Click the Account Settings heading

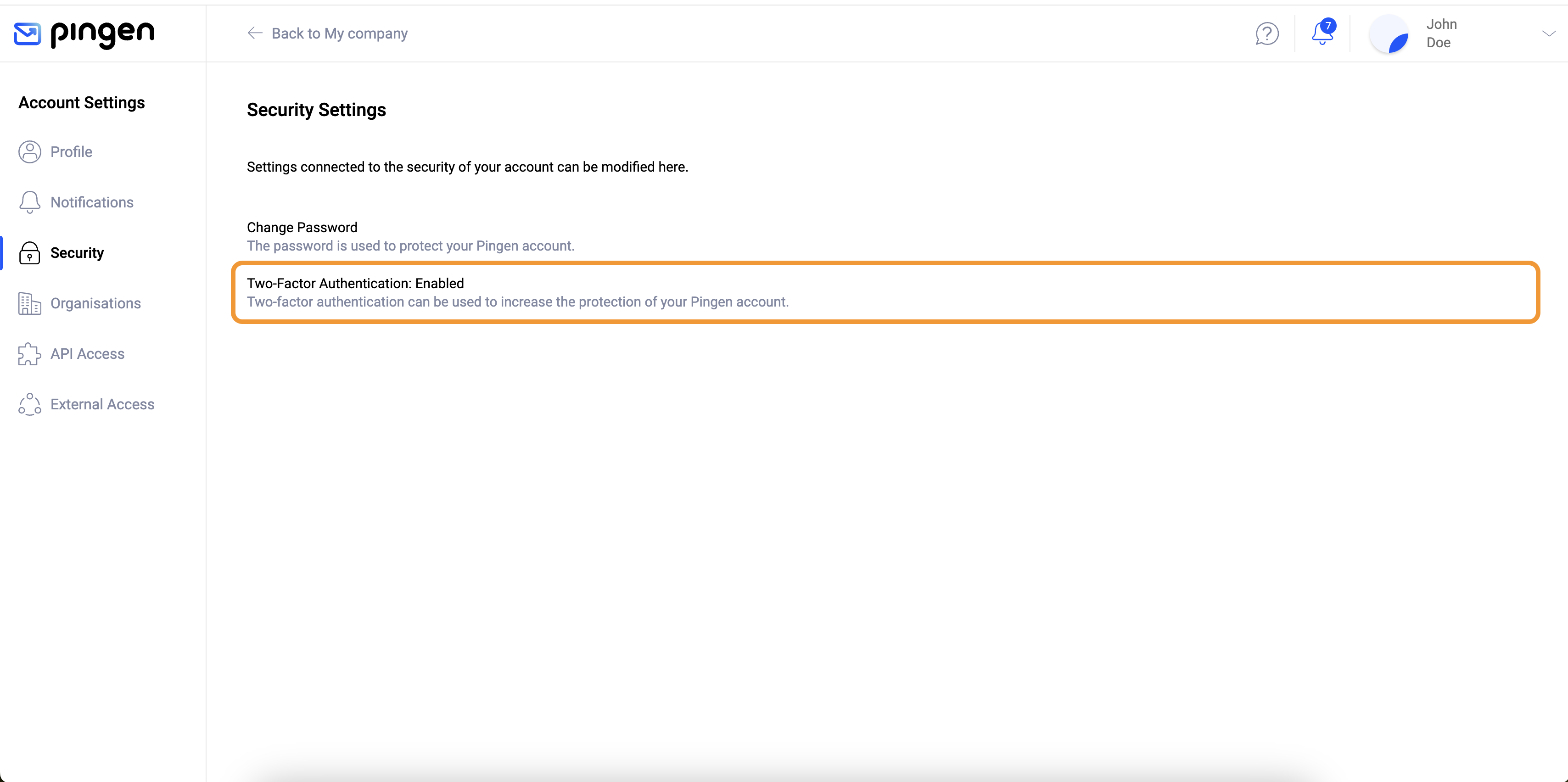[x=82, y=102]
